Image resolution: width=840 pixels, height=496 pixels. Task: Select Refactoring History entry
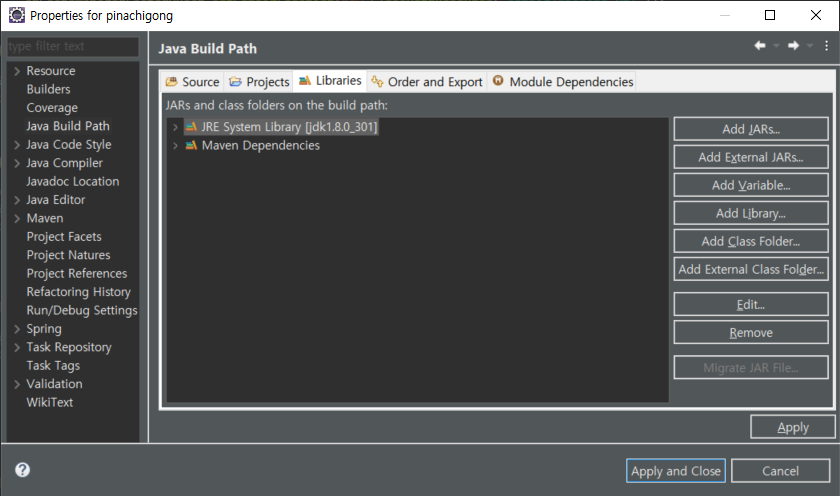pyautogui.click(x=79, y=292)
